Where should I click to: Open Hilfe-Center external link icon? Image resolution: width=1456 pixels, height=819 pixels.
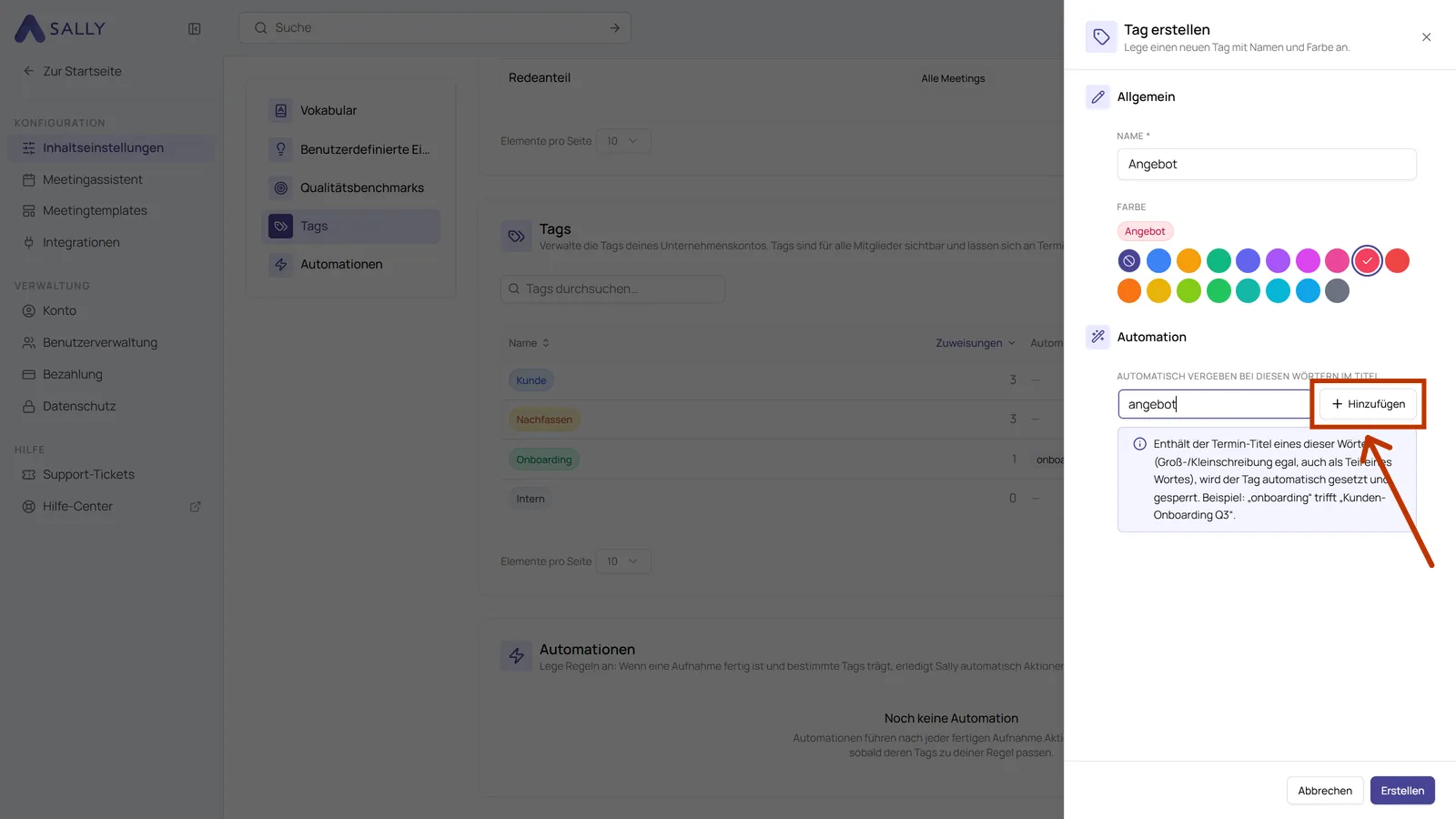tap(195, 507)
